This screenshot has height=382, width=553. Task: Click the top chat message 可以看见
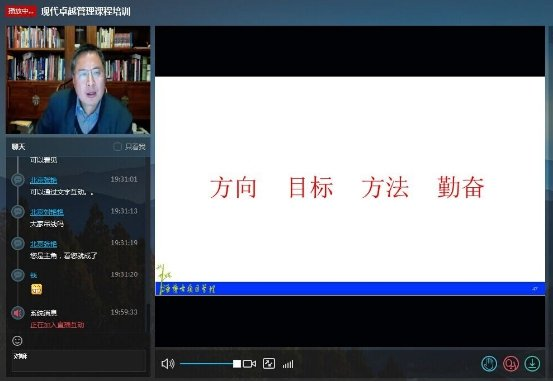[43, 160]
